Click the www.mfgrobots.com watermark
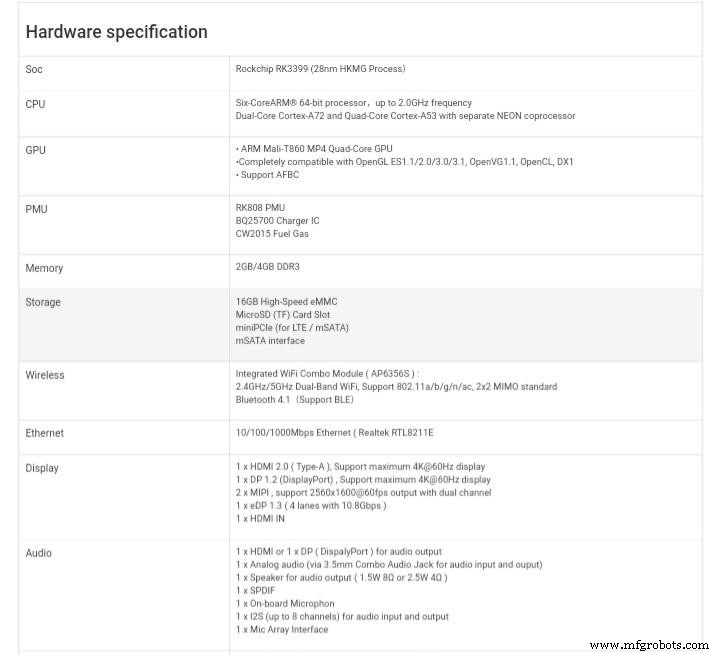720x655 pixels. point(648,645)
